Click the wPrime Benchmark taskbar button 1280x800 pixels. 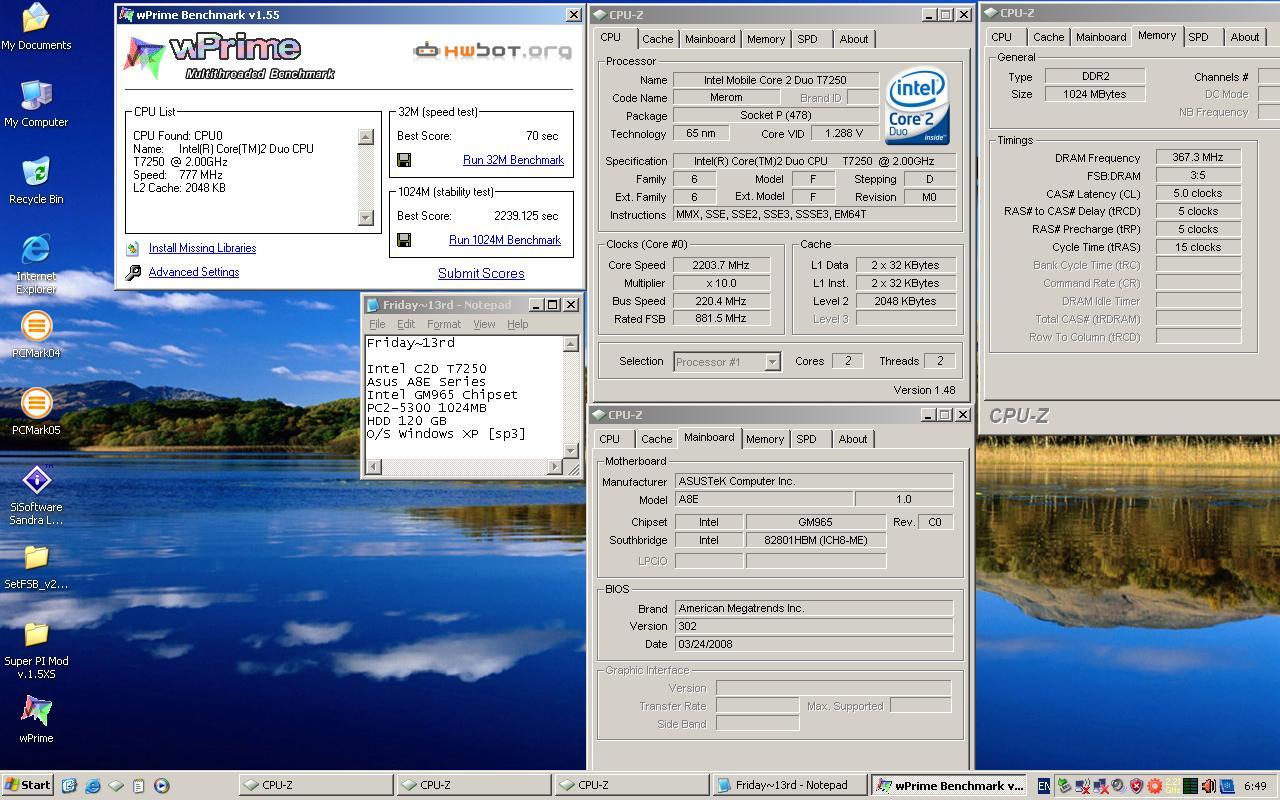[949, 786]
